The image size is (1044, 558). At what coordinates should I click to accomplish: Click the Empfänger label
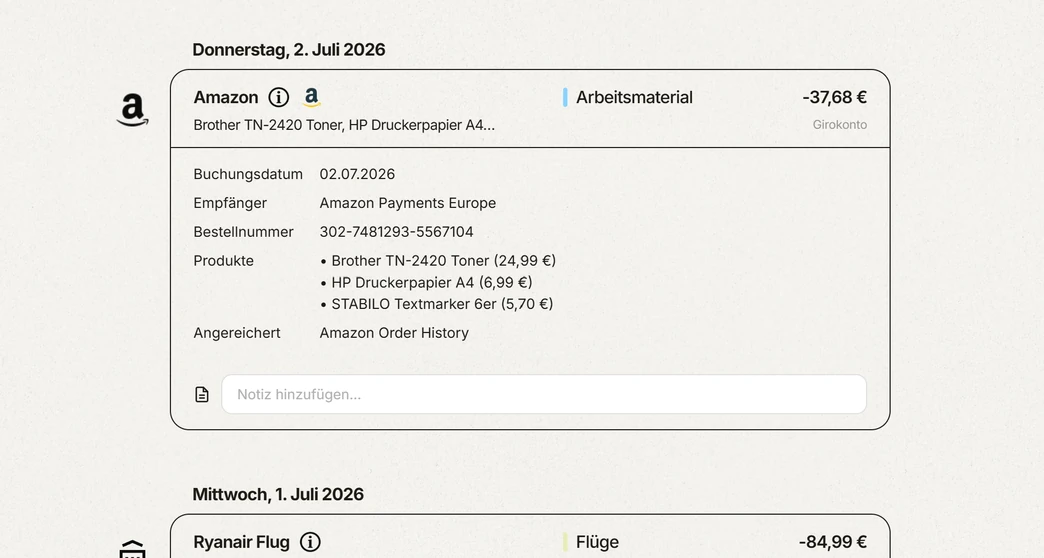pos(230,203)
